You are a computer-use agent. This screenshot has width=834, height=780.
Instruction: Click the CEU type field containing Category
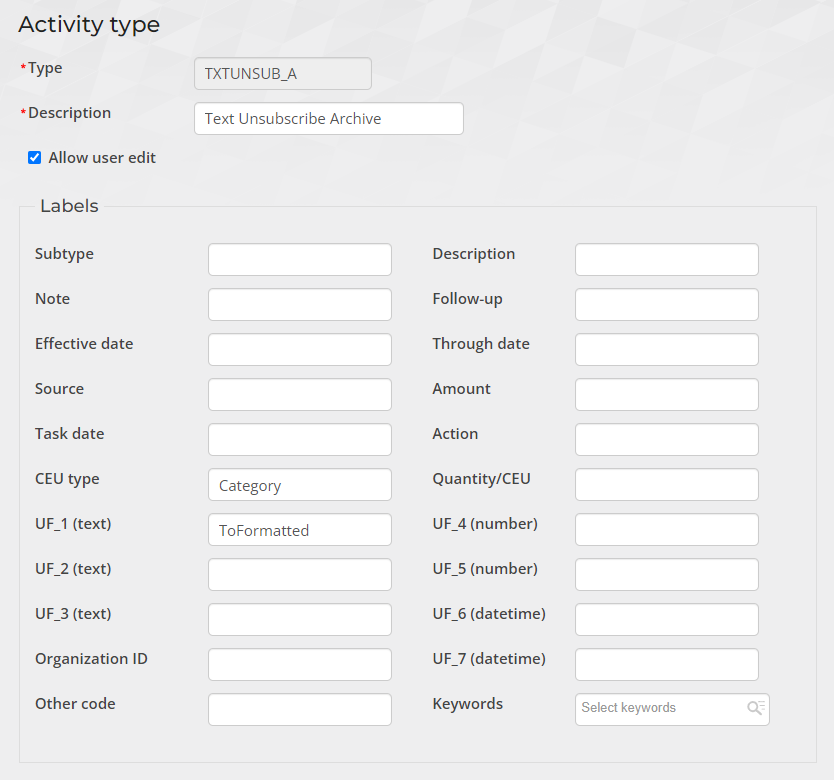pos(299,485)
